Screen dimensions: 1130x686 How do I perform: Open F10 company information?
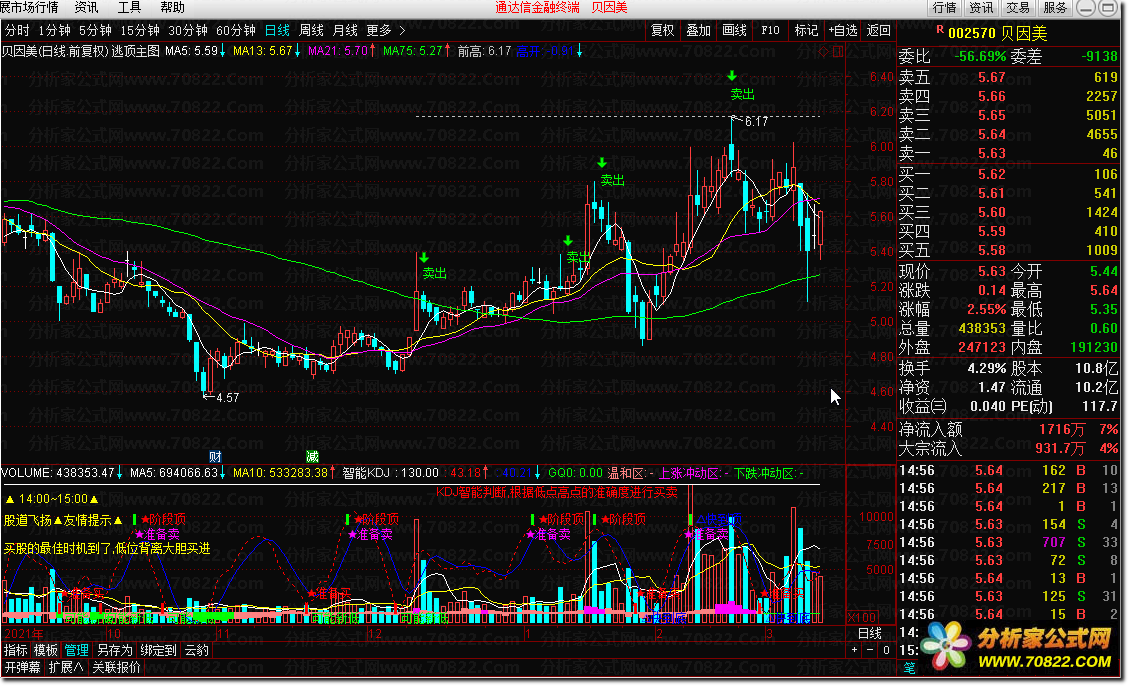tap(770, 31)
